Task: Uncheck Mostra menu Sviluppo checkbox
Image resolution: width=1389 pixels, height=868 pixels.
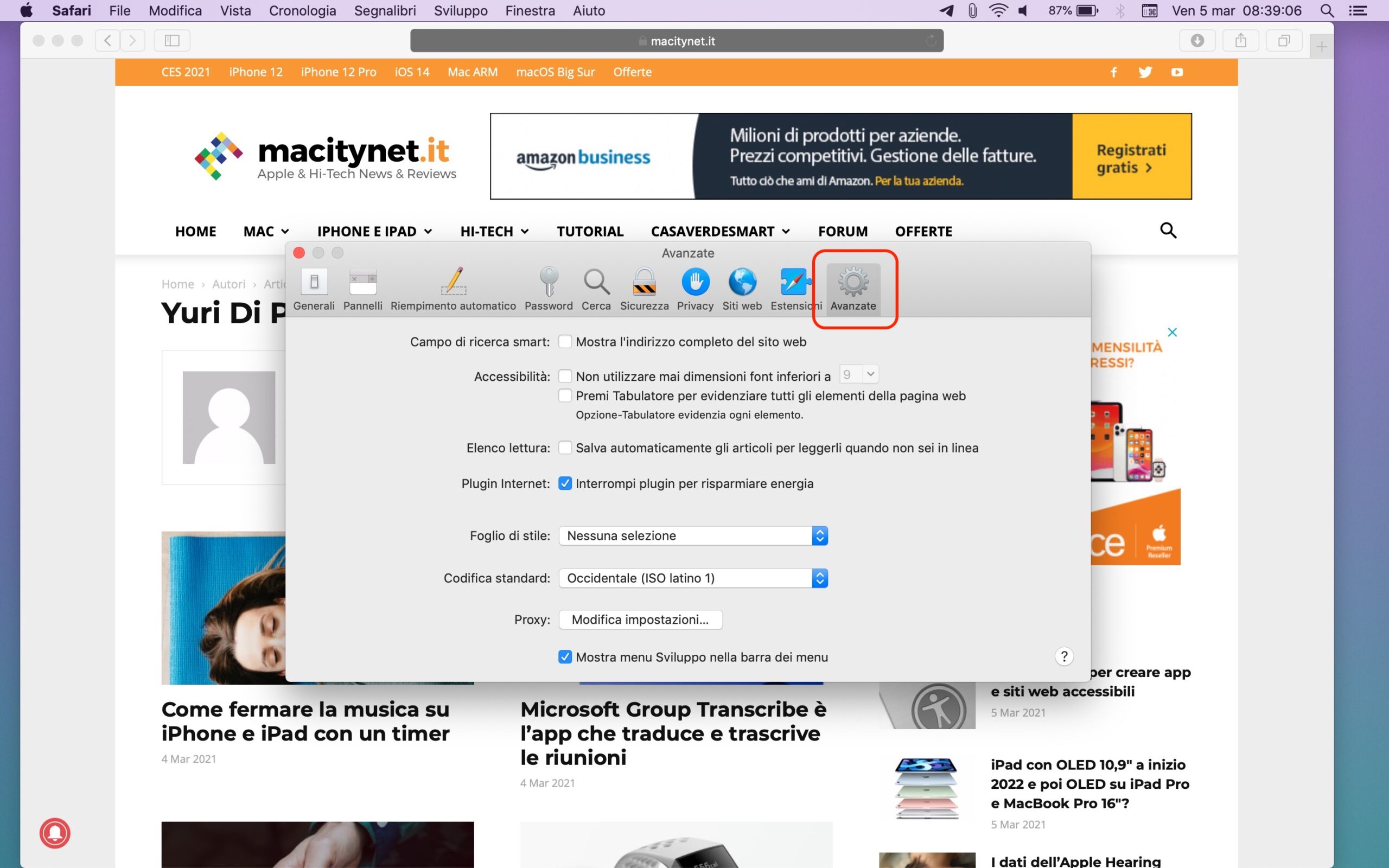Action: coord(565,657)
